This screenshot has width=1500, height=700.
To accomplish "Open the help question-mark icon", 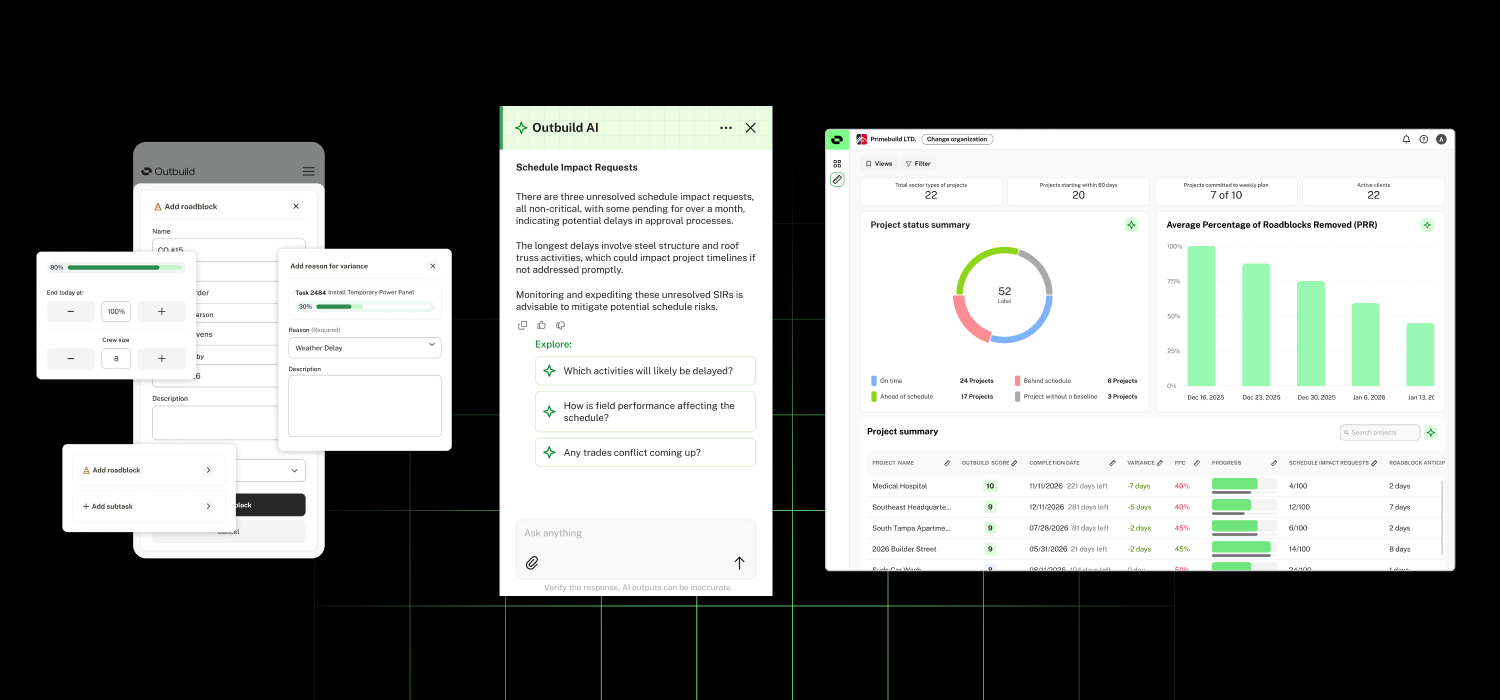I will click(1424, 139).
